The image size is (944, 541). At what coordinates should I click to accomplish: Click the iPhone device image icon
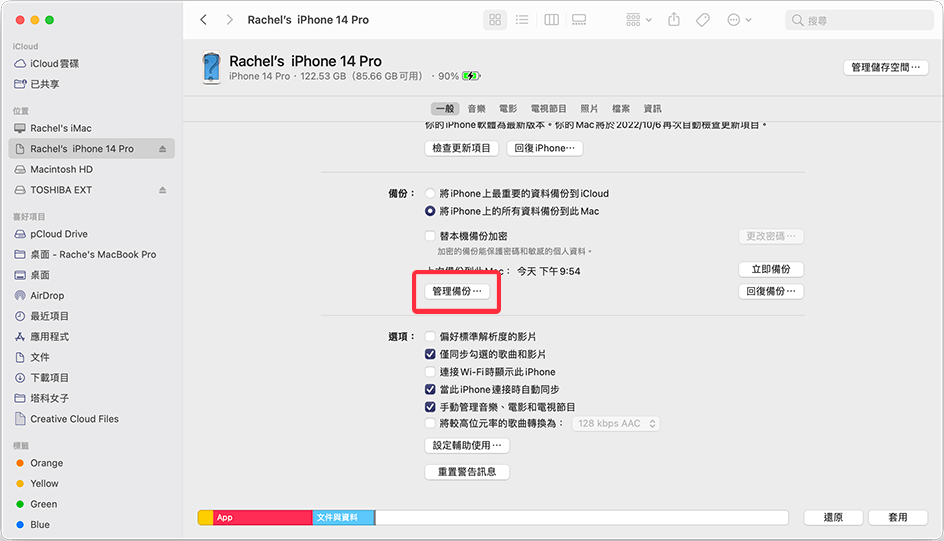(x=211, y=67)
